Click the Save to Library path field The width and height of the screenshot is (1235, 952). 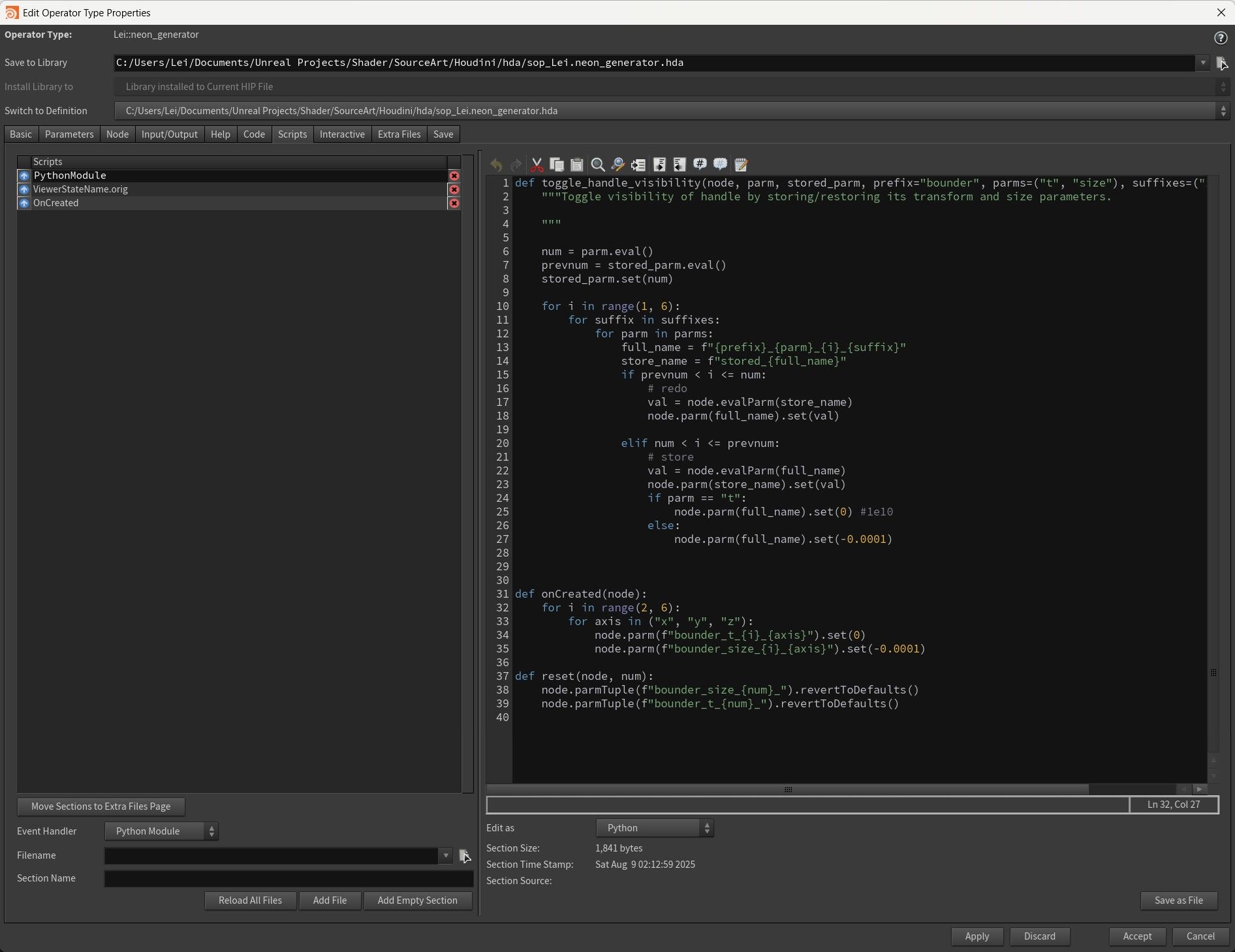coord(655,63)
